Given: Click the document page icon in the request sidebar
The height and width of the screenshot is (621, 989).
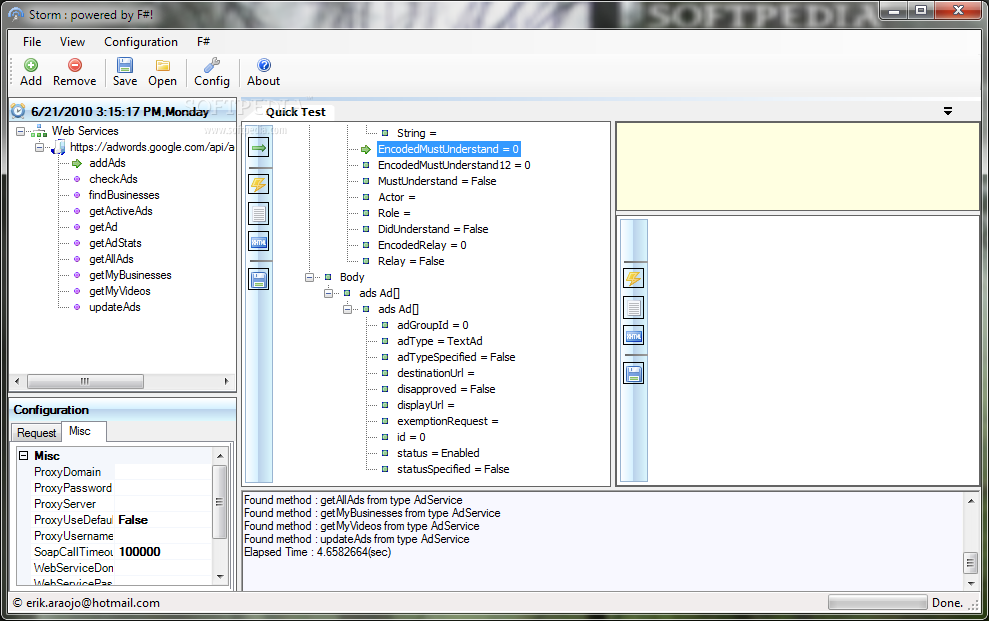Looking at the screenshot, I should [259, 214].
